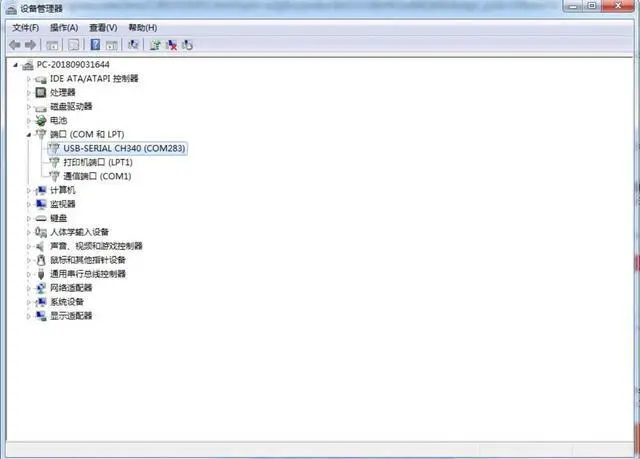640x459 pixels.
Task: Click the Back arrow toolbar icon
Action: click(16, 45)
